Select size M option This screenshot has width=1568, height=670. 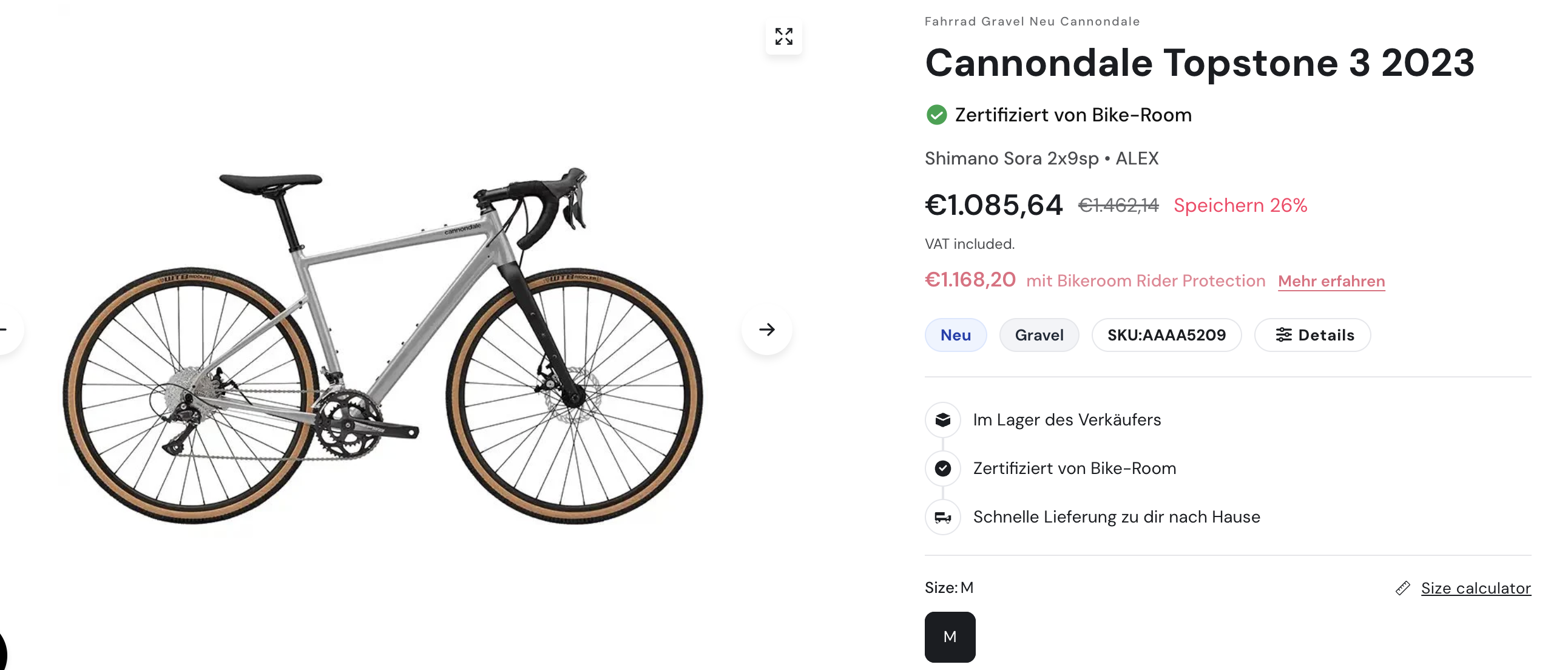950,637
